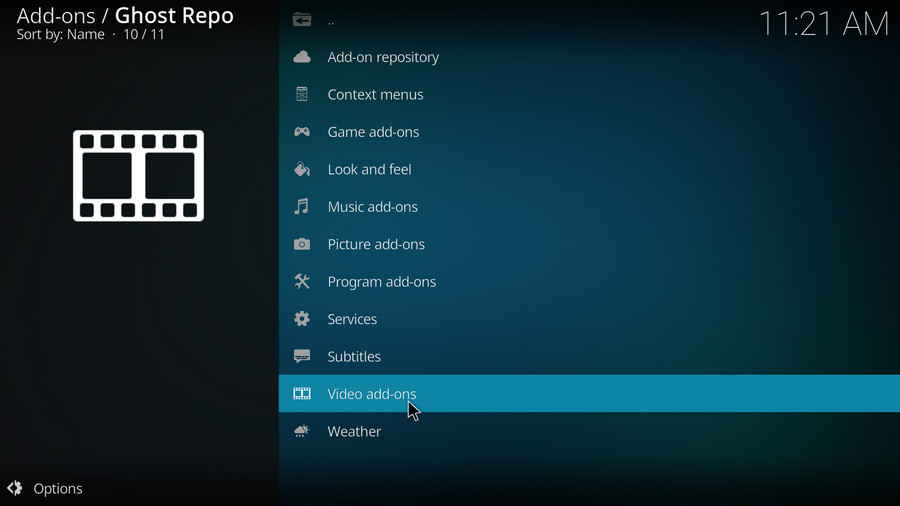
Task: Click the large film strip thumbnail
Action: (x=138, y=176)
